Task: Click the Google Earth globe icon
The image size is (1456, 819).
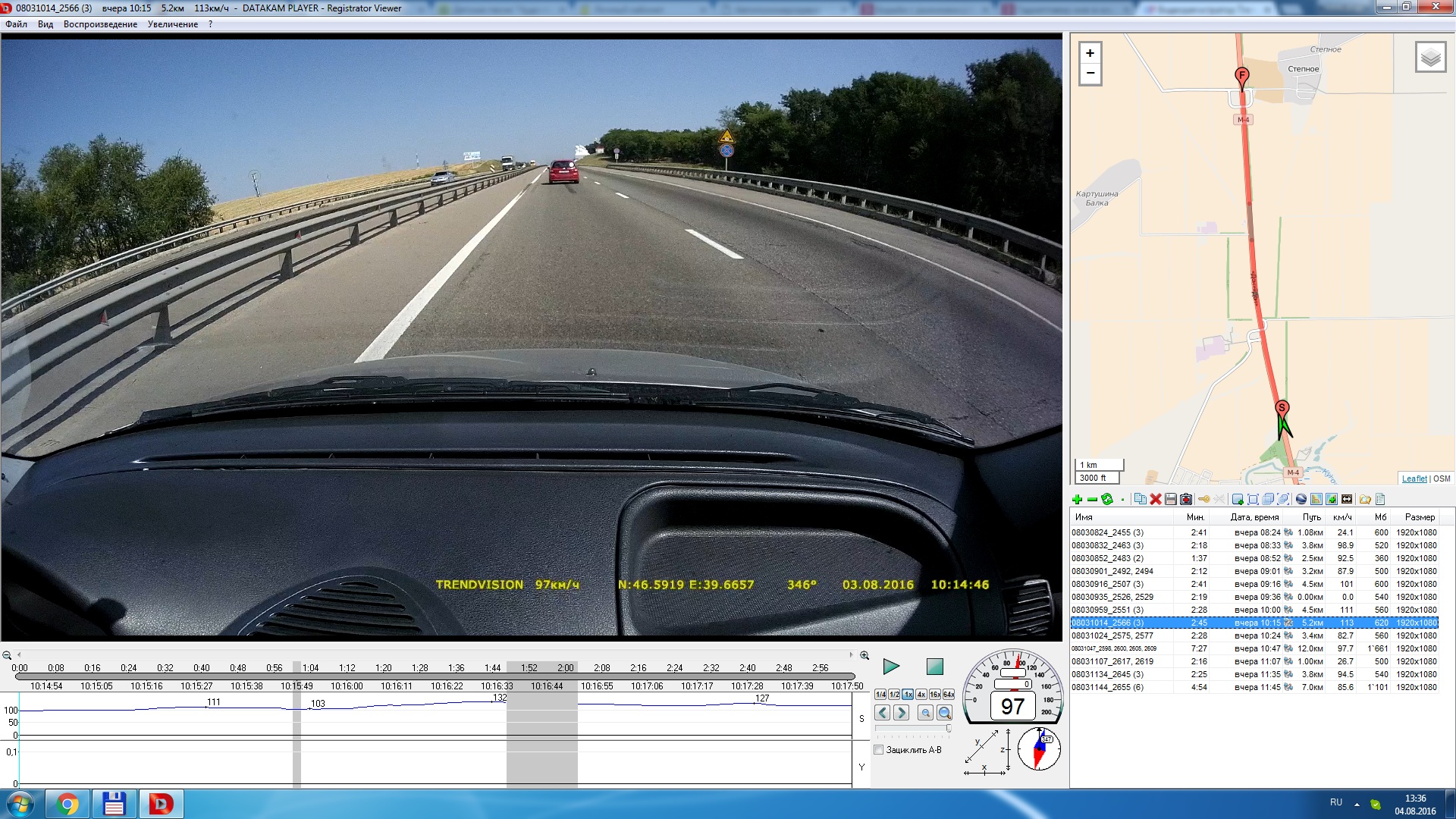Action: coord(1301,499)
